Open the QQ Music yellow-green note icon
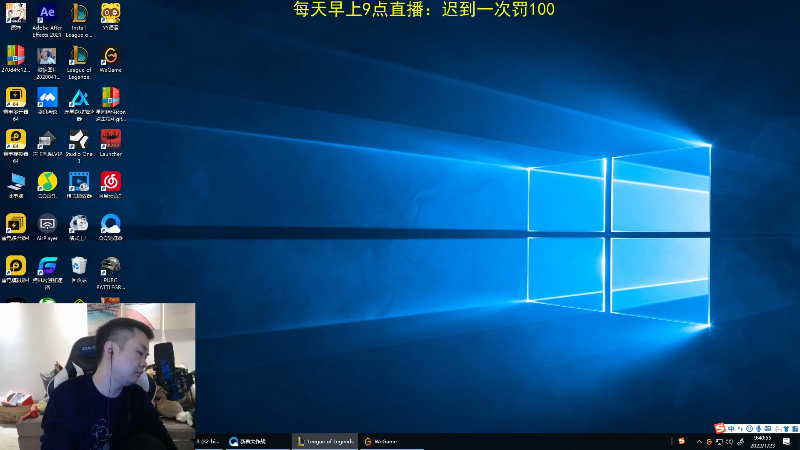The height and width of the screenshot is (450, 800). (x=47, y=185)
